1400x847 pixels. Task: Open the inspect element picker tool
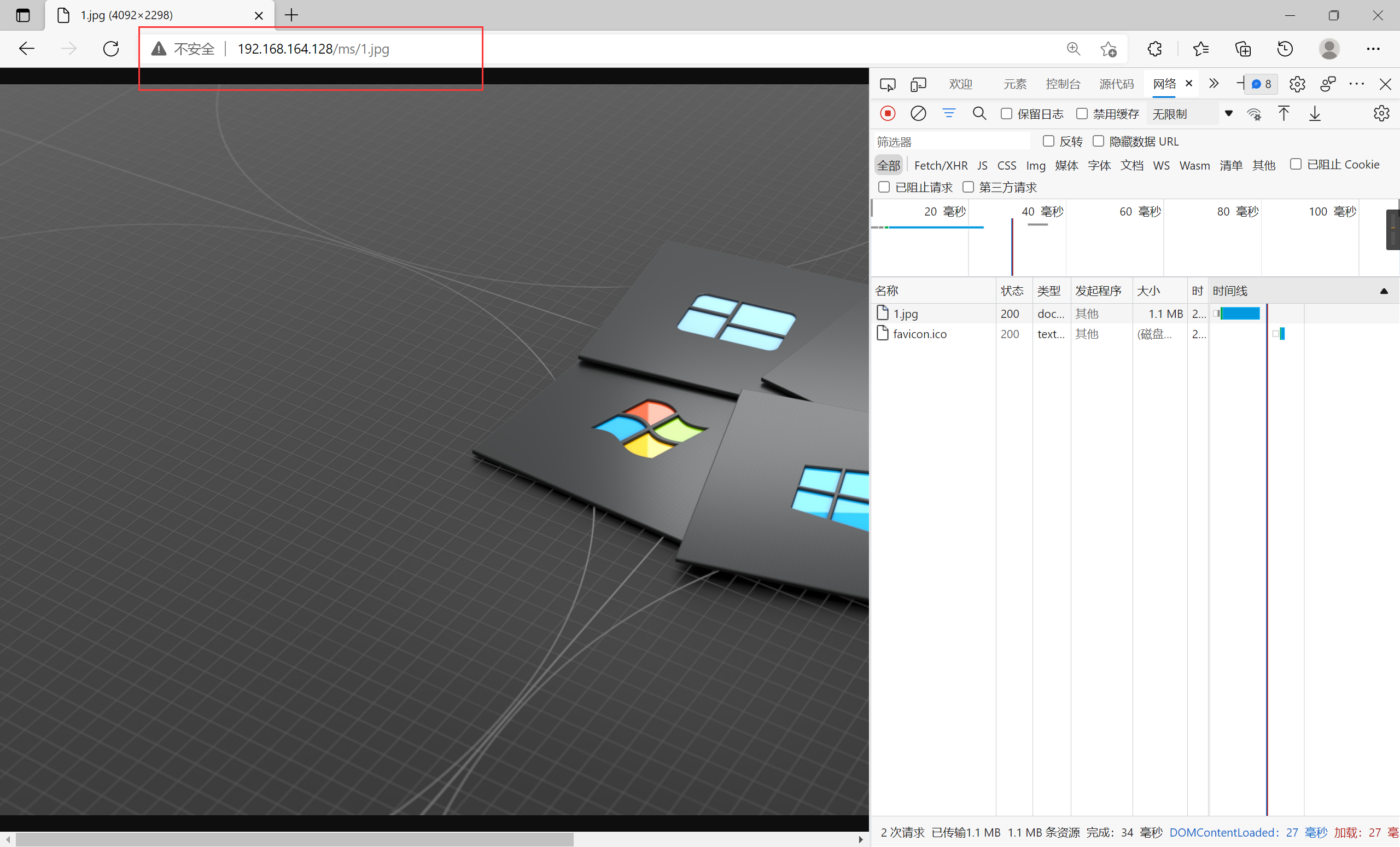point(888,85)
